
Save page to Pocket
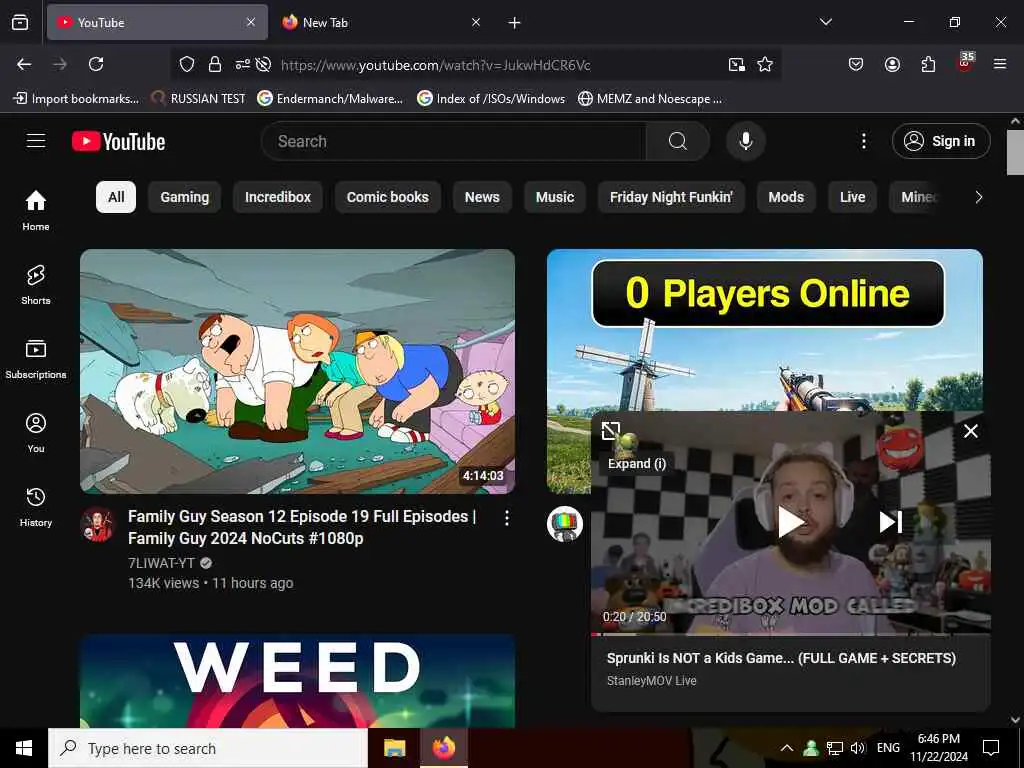coord(856,64)
